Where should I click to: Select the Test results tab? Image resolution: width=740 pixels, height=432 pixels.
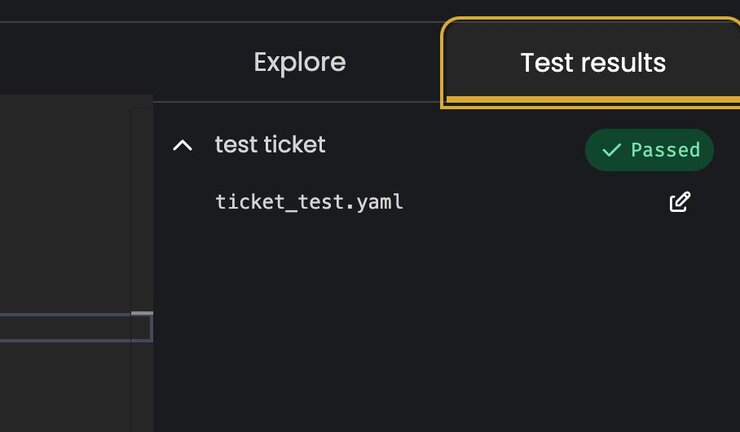tap(592, 63)
